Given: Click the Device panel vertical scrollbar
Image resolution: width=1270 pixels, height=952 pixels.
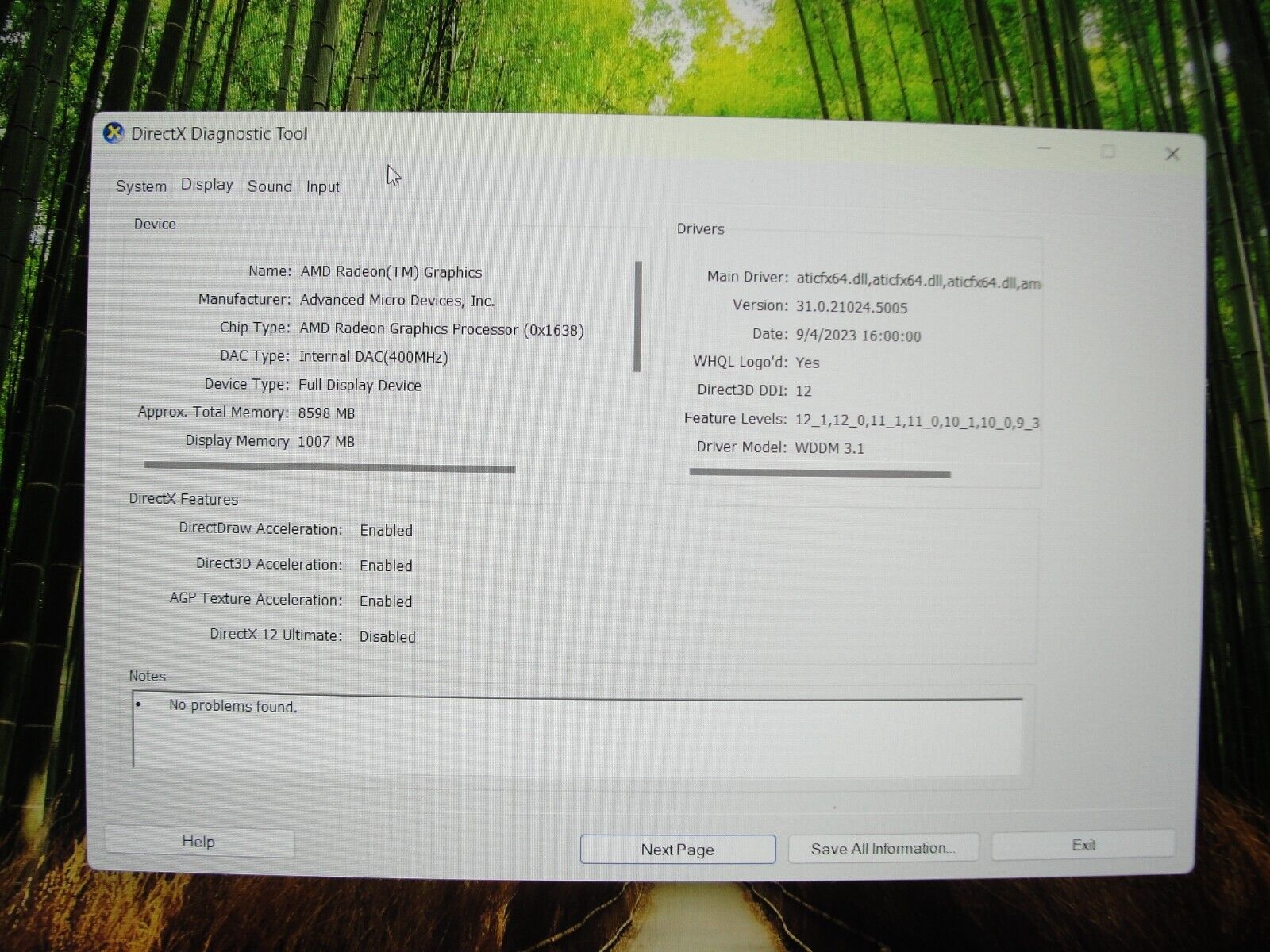Looking at the screenshot, I should tap(637, 317).
